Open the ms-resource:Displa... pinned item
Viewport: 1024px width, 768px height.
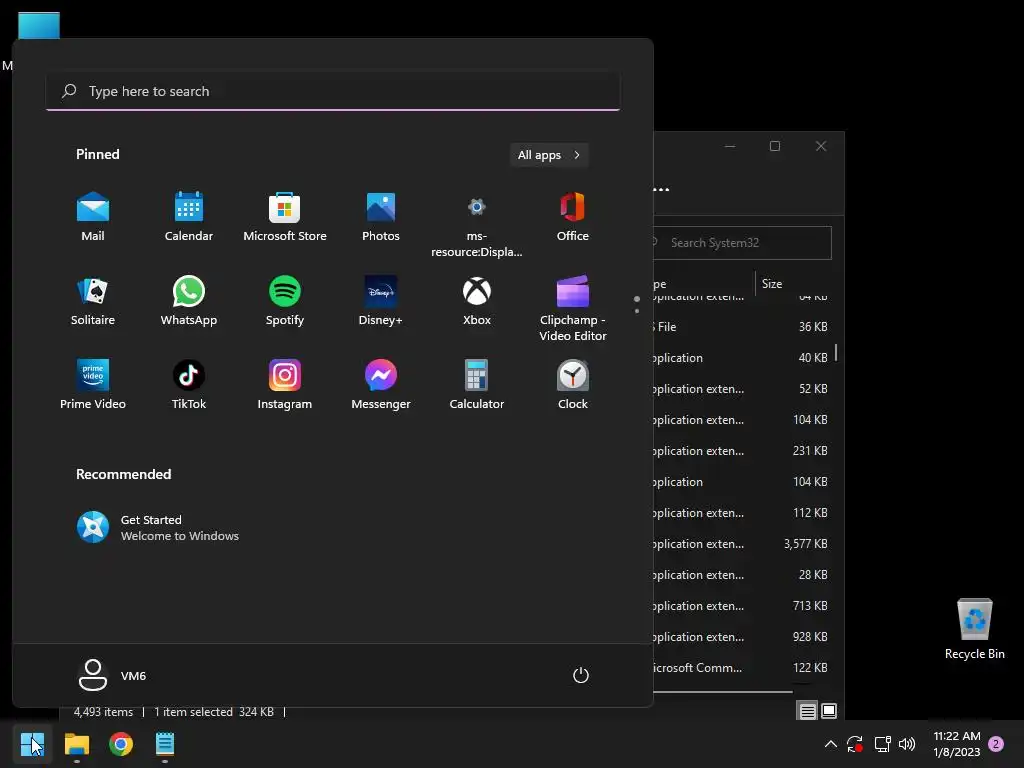point(477,225)
